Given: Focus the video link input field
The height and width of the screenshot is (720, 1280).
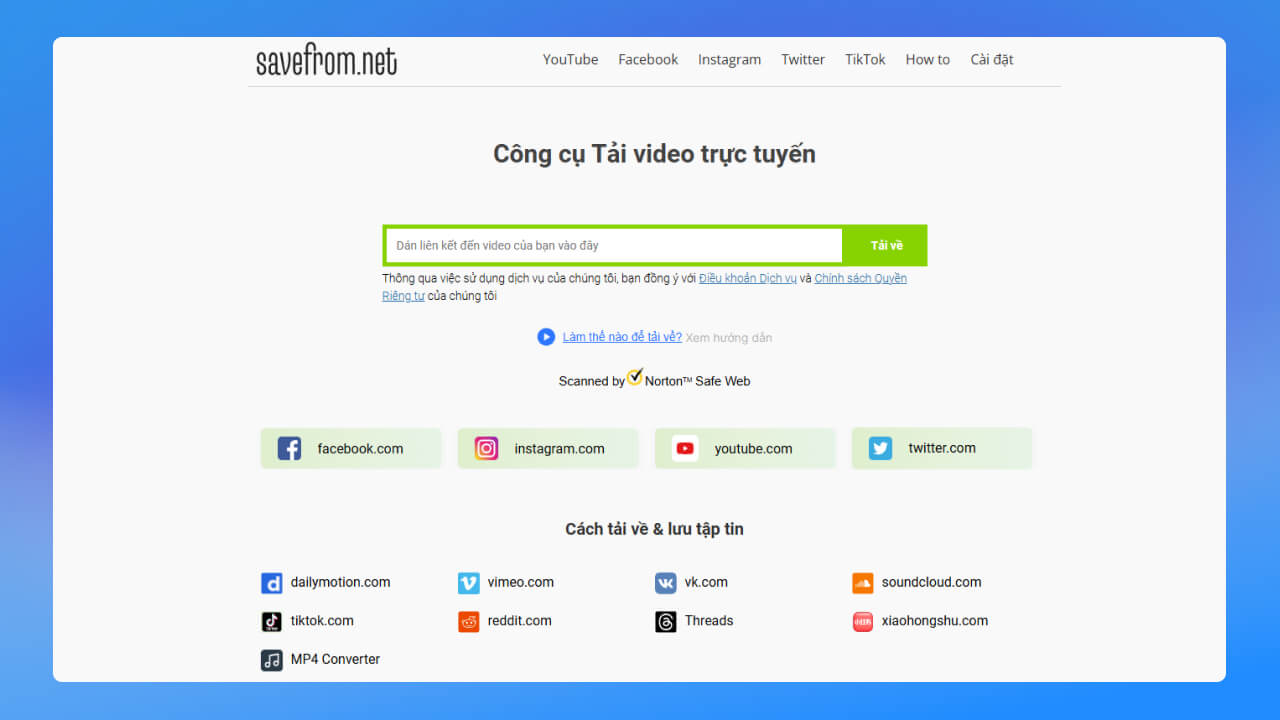Looking at the screenshot, I should pos(614,245).
